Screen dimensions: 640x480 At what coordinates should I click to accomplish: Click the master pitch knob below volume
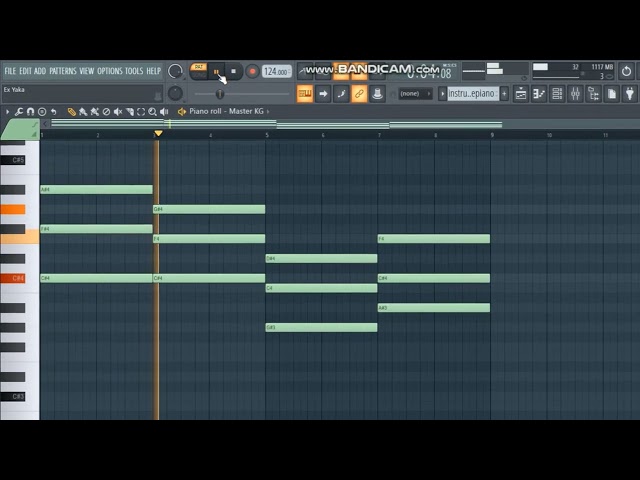pos(175,93)
